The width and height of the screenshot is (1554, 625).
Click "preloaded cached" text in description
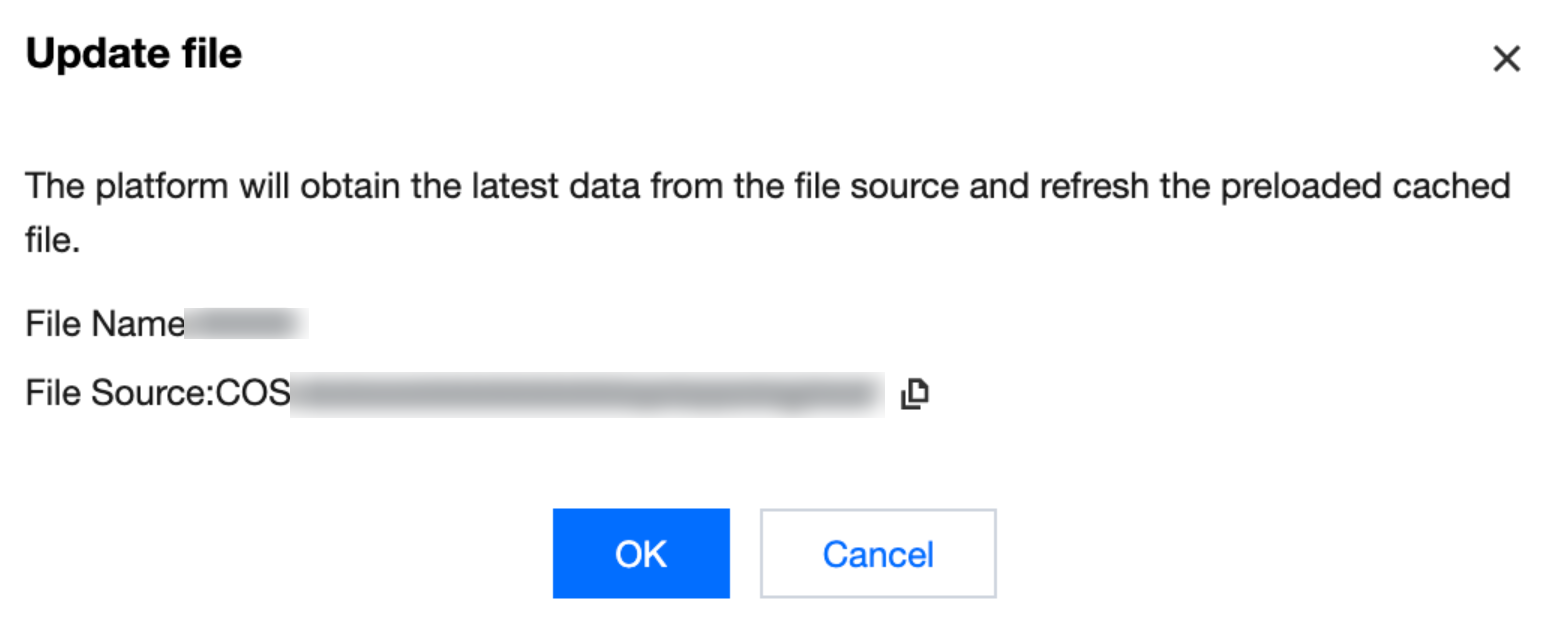[1370, 187]
